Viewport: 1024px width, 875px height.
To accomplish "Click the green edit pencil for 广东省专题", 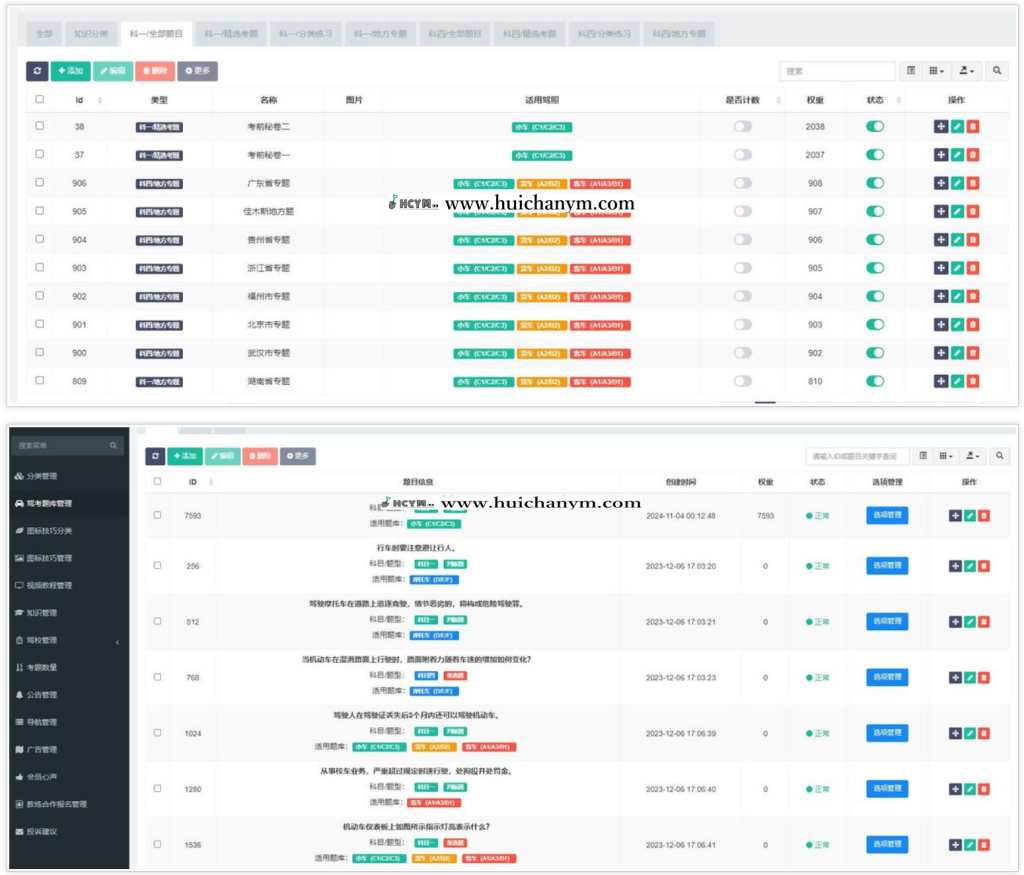I will point(957,183).
